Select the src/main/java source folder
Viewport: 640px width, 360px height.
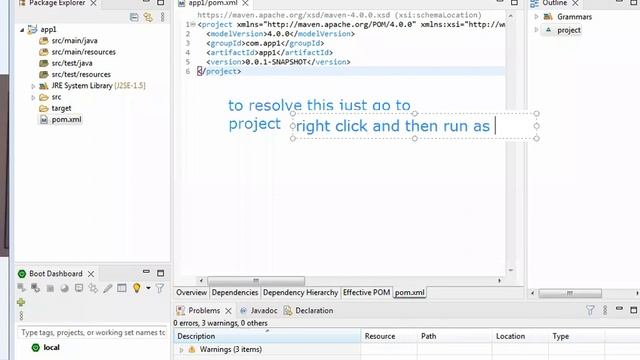pyautogui.click(x=74, y=40)
